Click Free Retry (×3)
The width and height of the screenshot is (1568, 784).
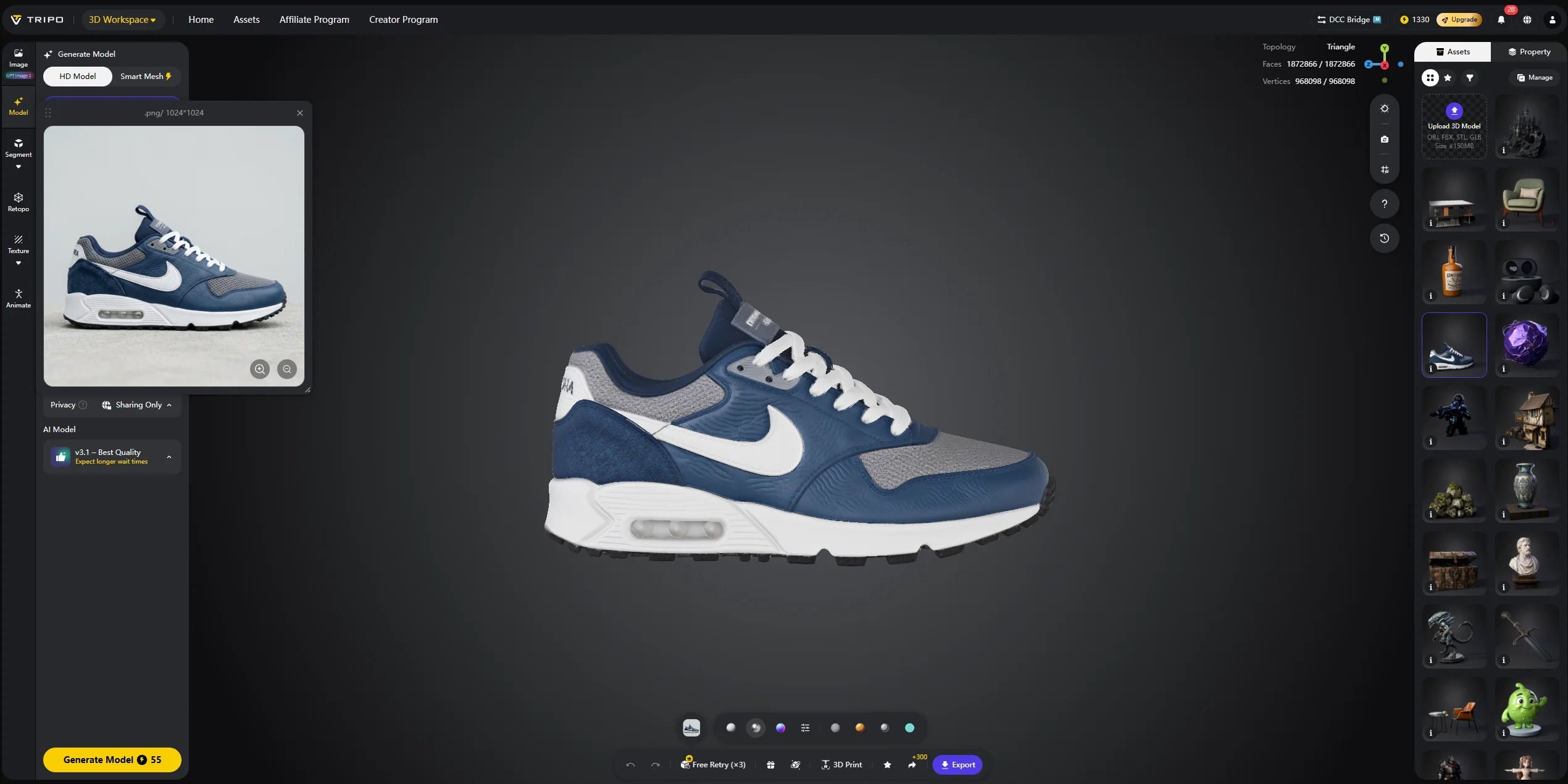pos(713,765)
